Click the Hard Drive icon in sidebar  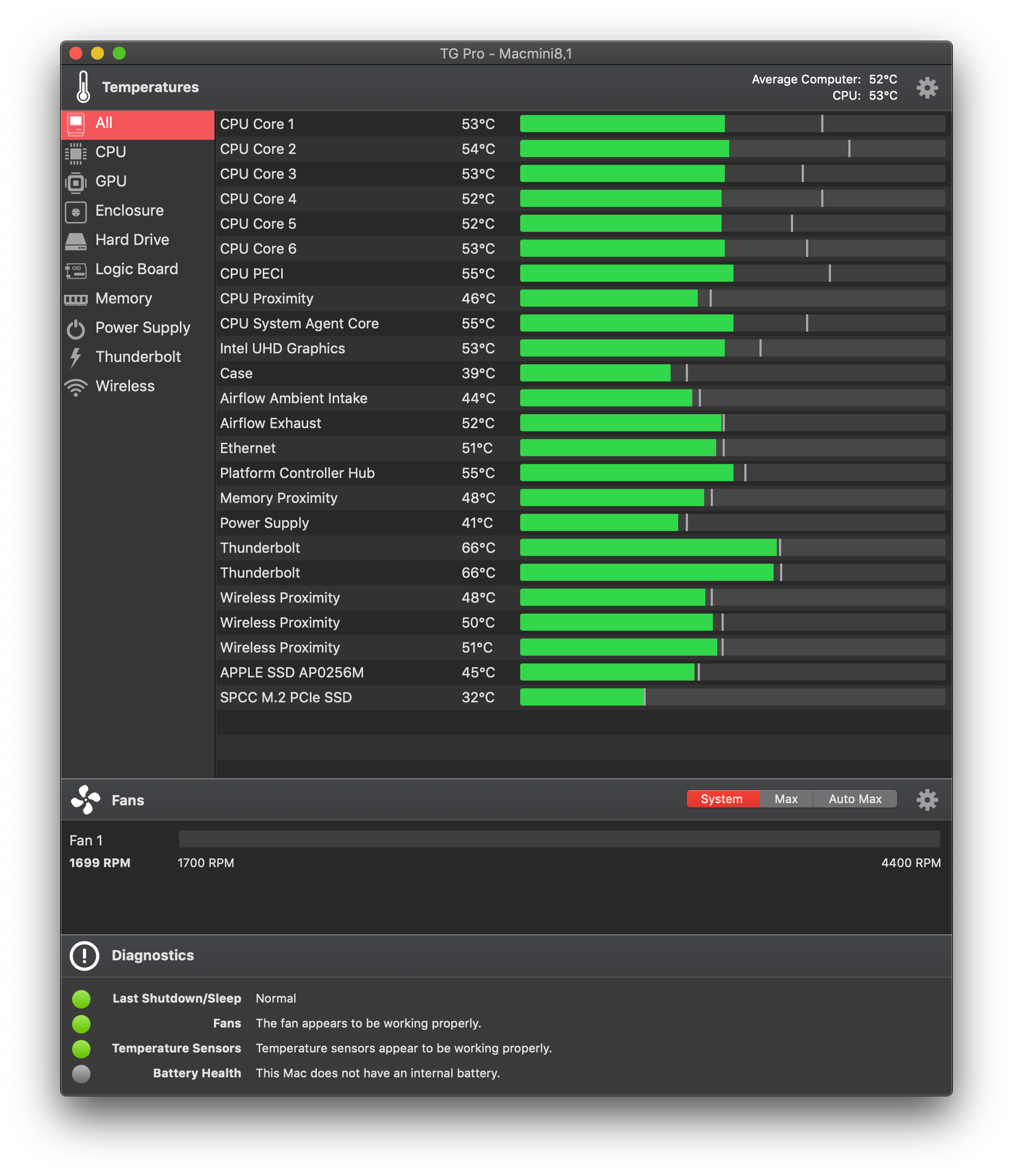coord(76,241)
